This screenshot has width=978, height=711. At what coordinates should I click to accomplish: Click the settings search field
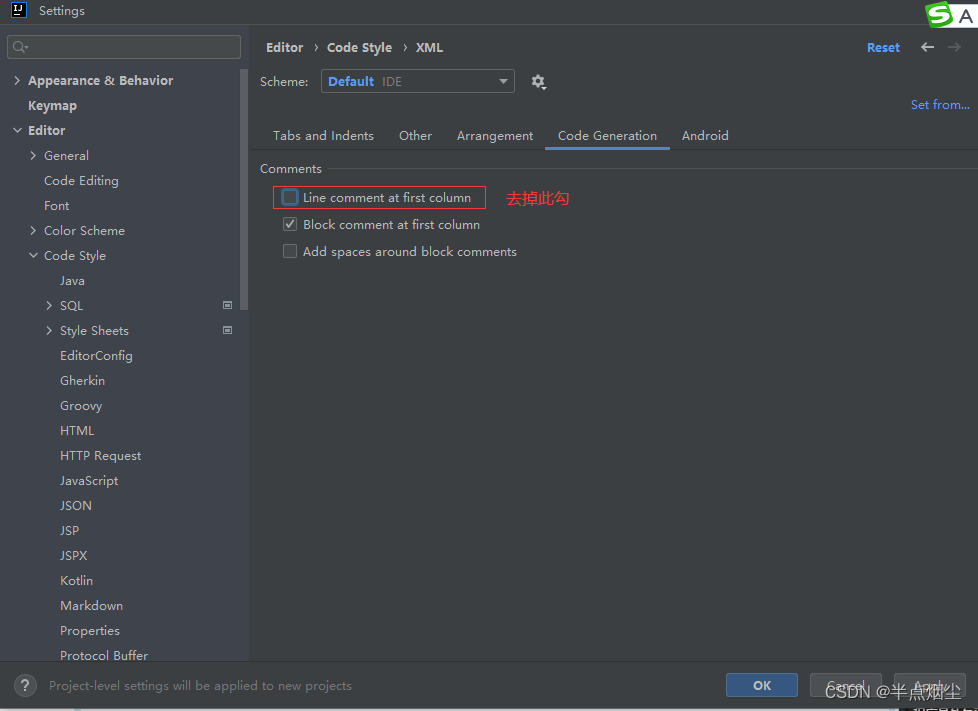click(x=123, y=47)
